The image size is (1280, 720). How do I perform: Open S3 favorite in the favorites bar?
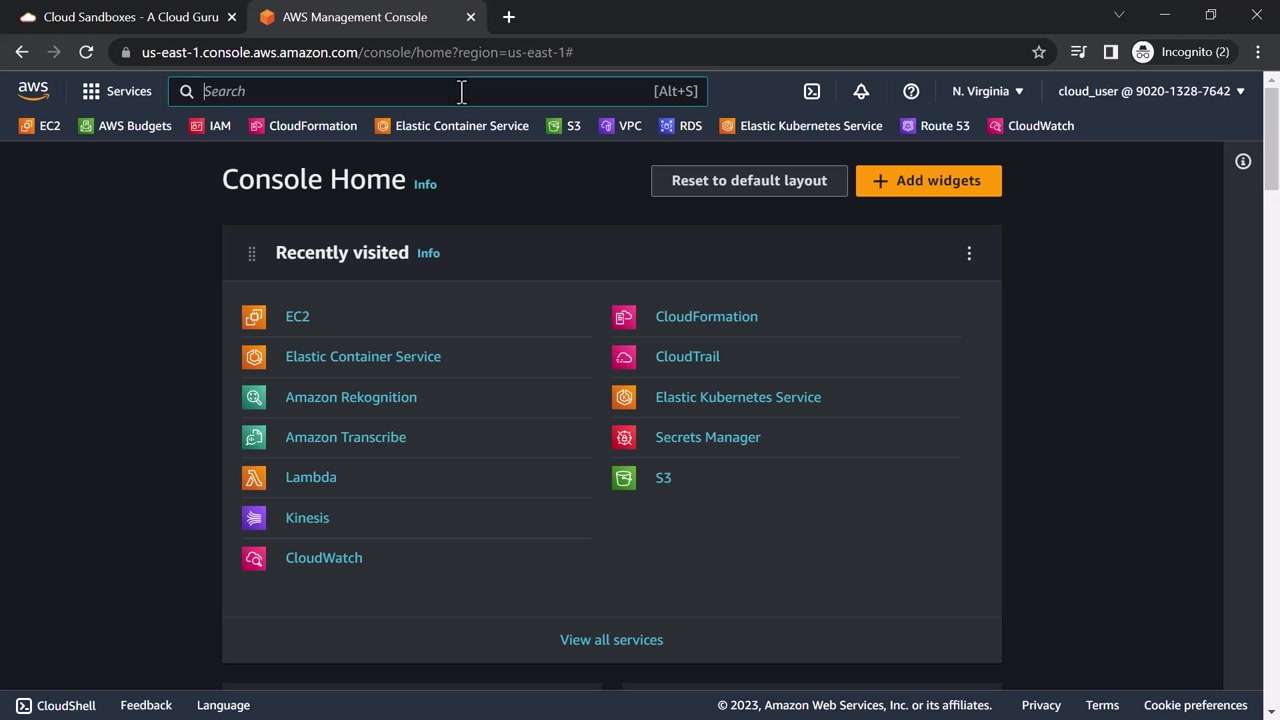[x=564, y=126]
